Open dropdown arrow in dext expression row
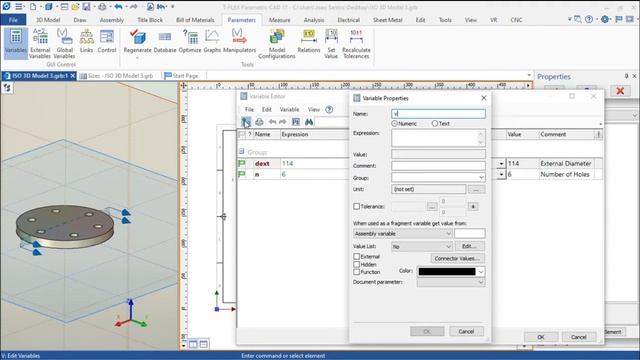 pos(501,164)
